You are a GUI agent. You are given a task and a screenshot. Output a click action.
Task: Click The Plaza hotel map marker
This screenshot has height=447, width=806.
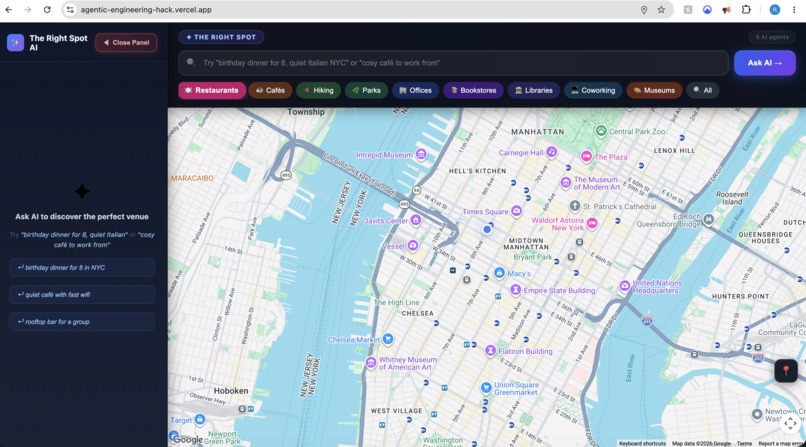pyautogui.click(x=586, y=156)
